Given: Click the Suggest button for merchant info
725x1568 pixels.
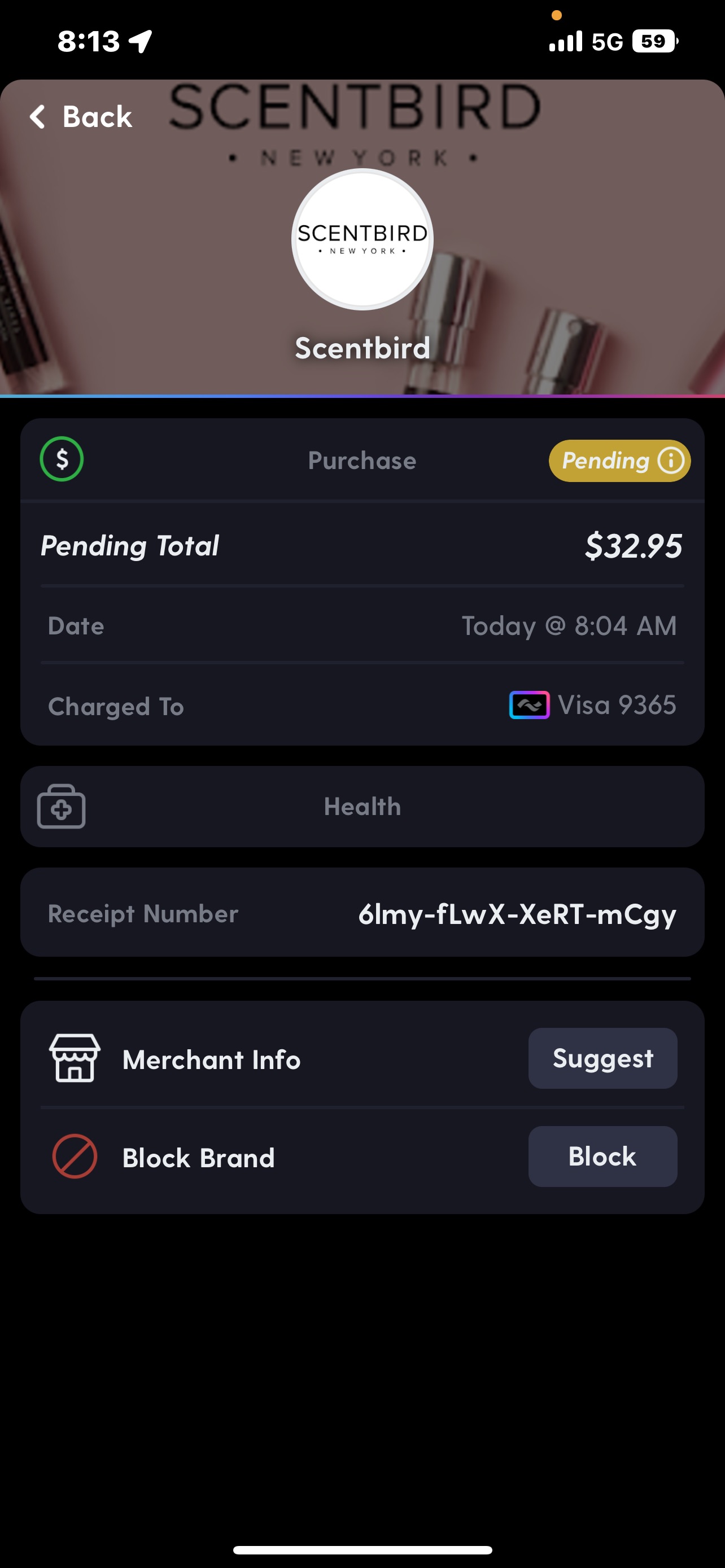Looking at the screenshot, I should tap(602, 1058).
